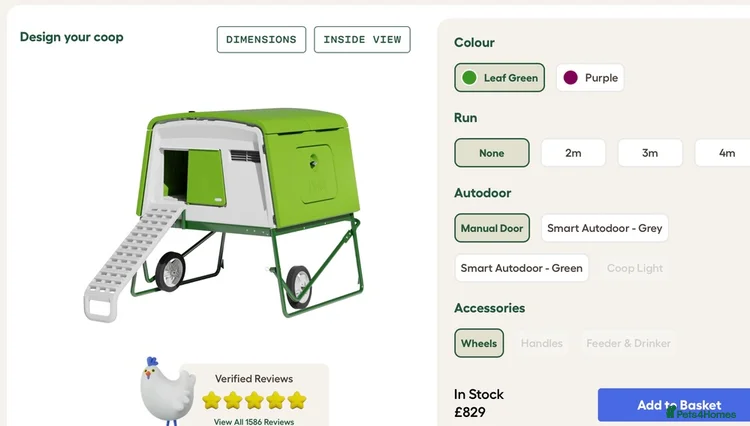This screenshot has width=750, height=426.
Task: Click the five-star rating icons
Action: (254, 400)
